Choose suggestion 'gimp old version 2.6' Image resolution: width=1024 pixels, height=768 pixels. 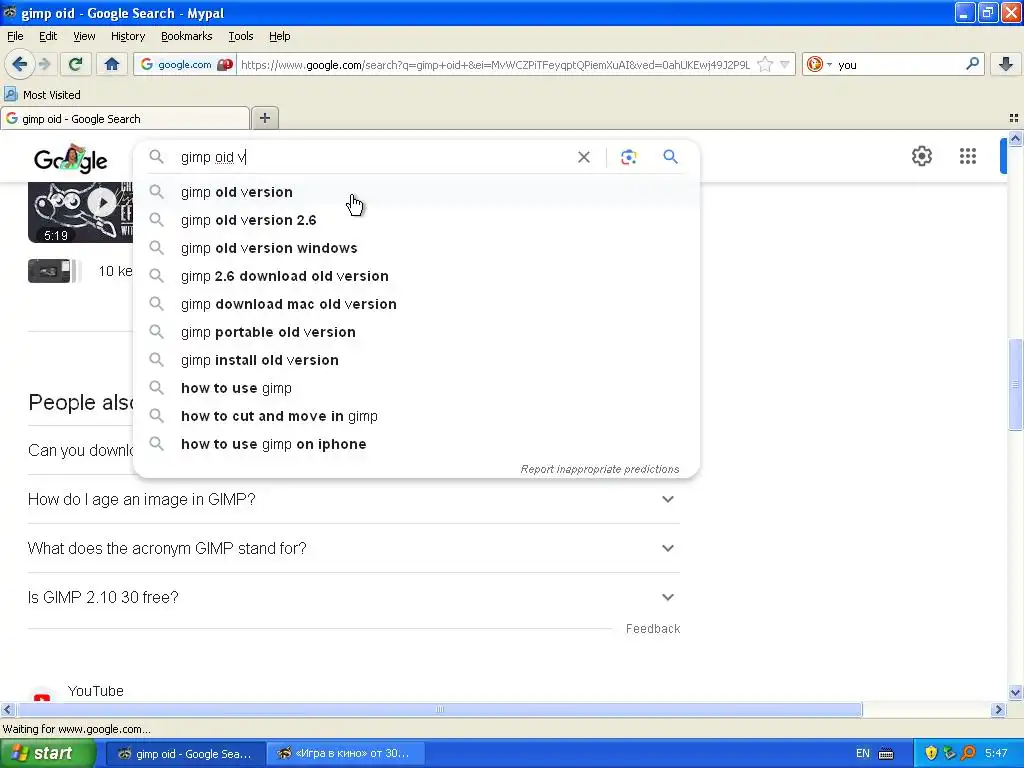click(416, 220)
